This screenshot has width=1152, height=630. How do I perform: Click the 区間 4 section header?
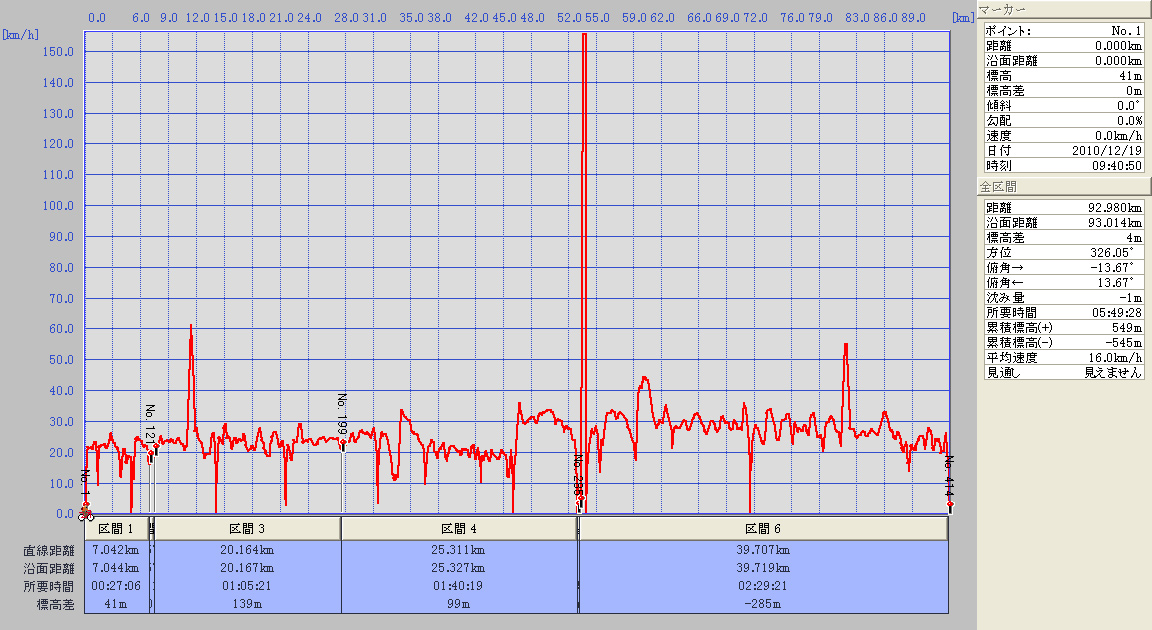tap(459, 528)
